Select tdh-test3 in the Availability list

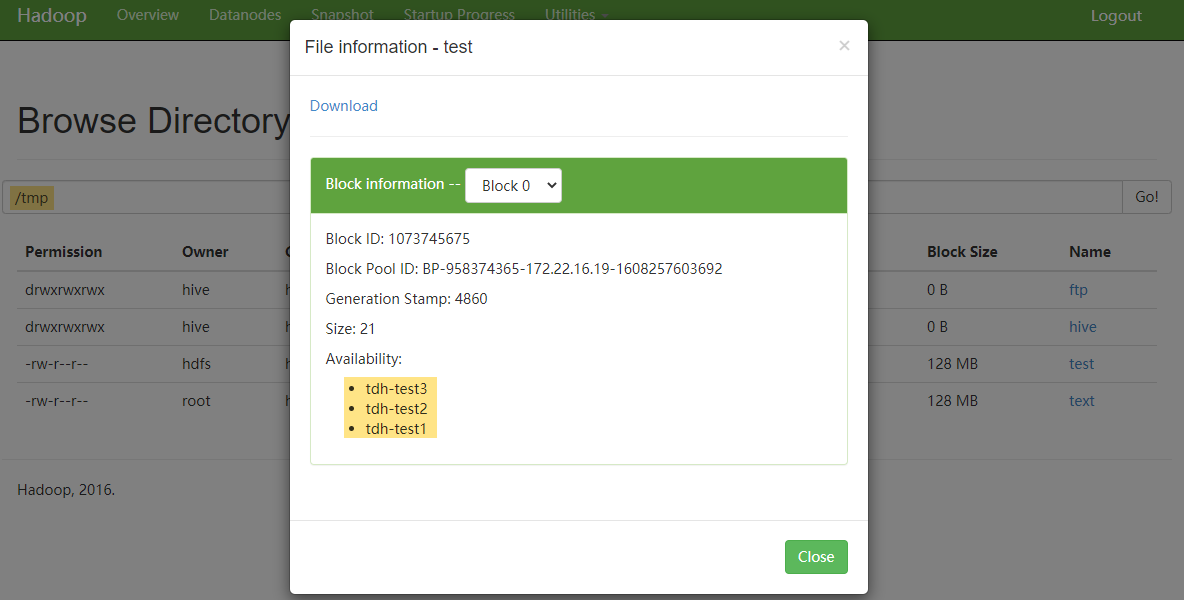396,388
